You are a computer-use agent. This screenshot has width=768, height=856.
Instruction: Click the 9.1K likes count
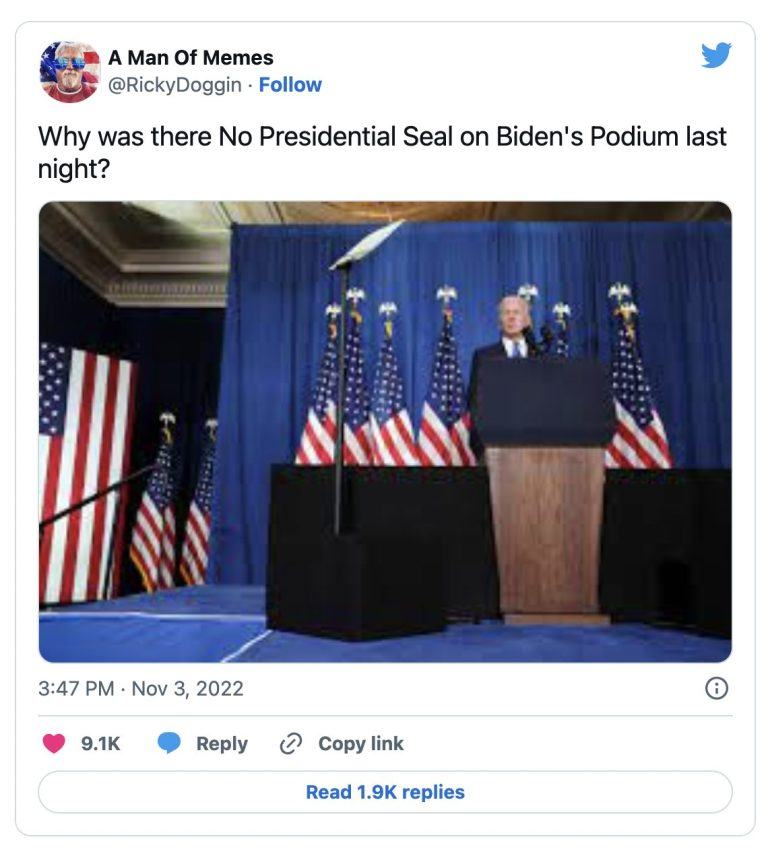pyautogui.click(x=100, y=743)
